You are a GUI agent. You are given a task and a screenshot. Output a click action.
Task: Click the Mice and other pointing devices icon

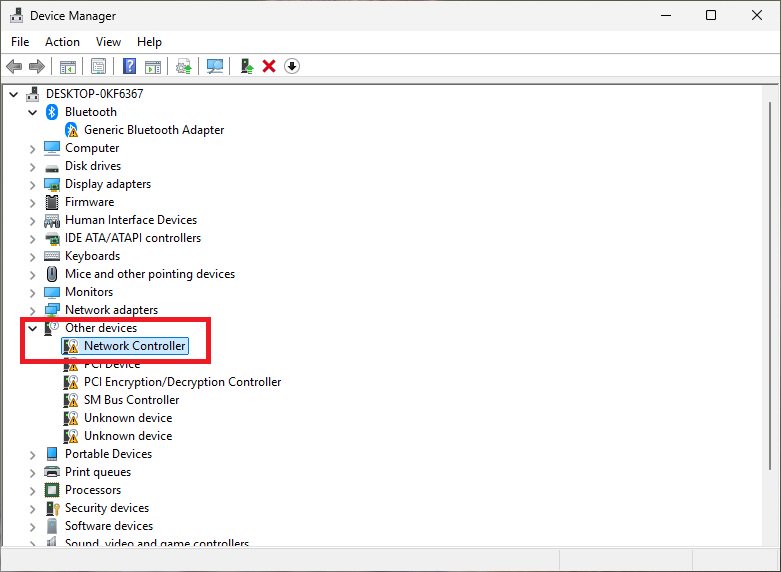click(x=52, y=274)
